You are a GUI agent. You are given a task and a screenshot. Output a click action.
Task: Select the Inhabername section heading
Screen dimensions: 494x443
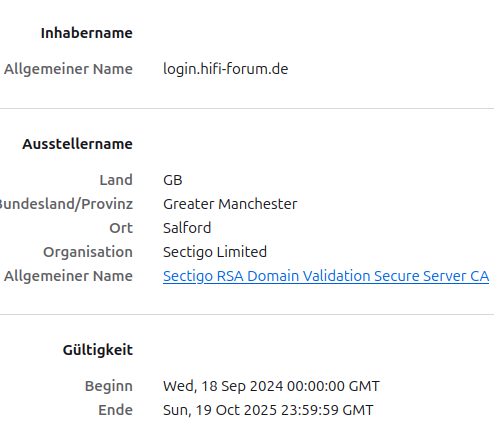click(x=87, y=33)
